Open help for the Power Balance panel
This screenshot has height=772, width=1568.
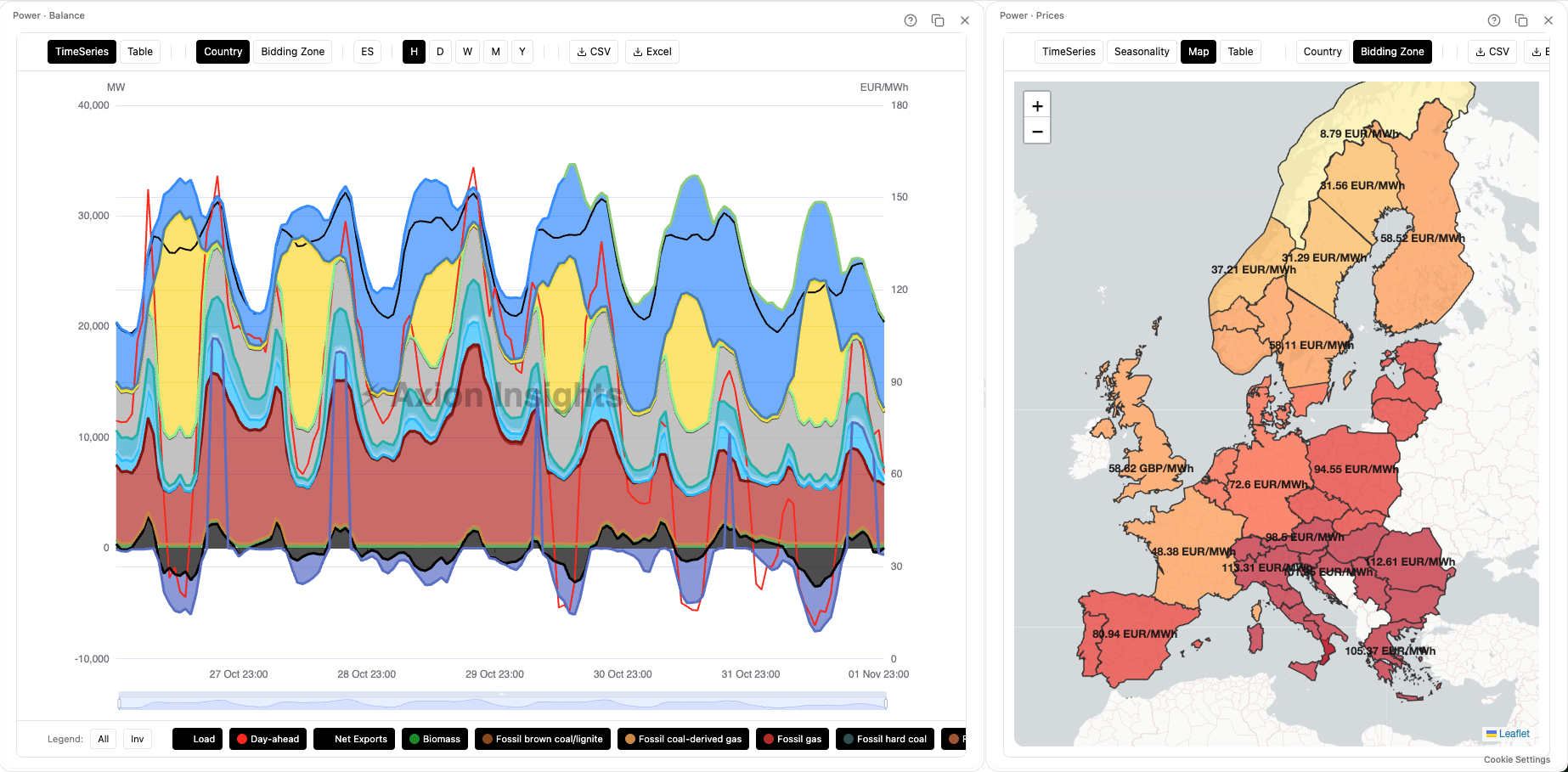coord(910,20)
